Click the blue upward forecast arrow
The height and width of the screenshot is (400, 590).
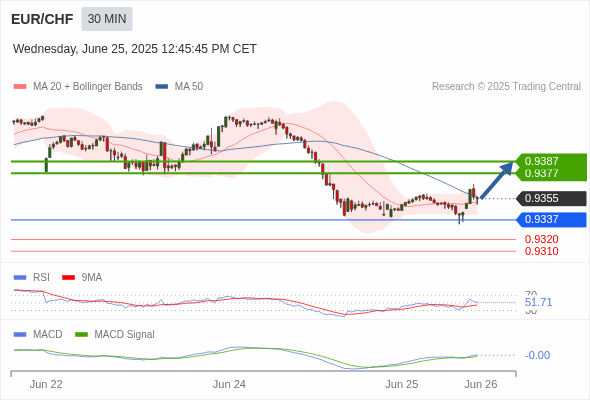point(497,179)
